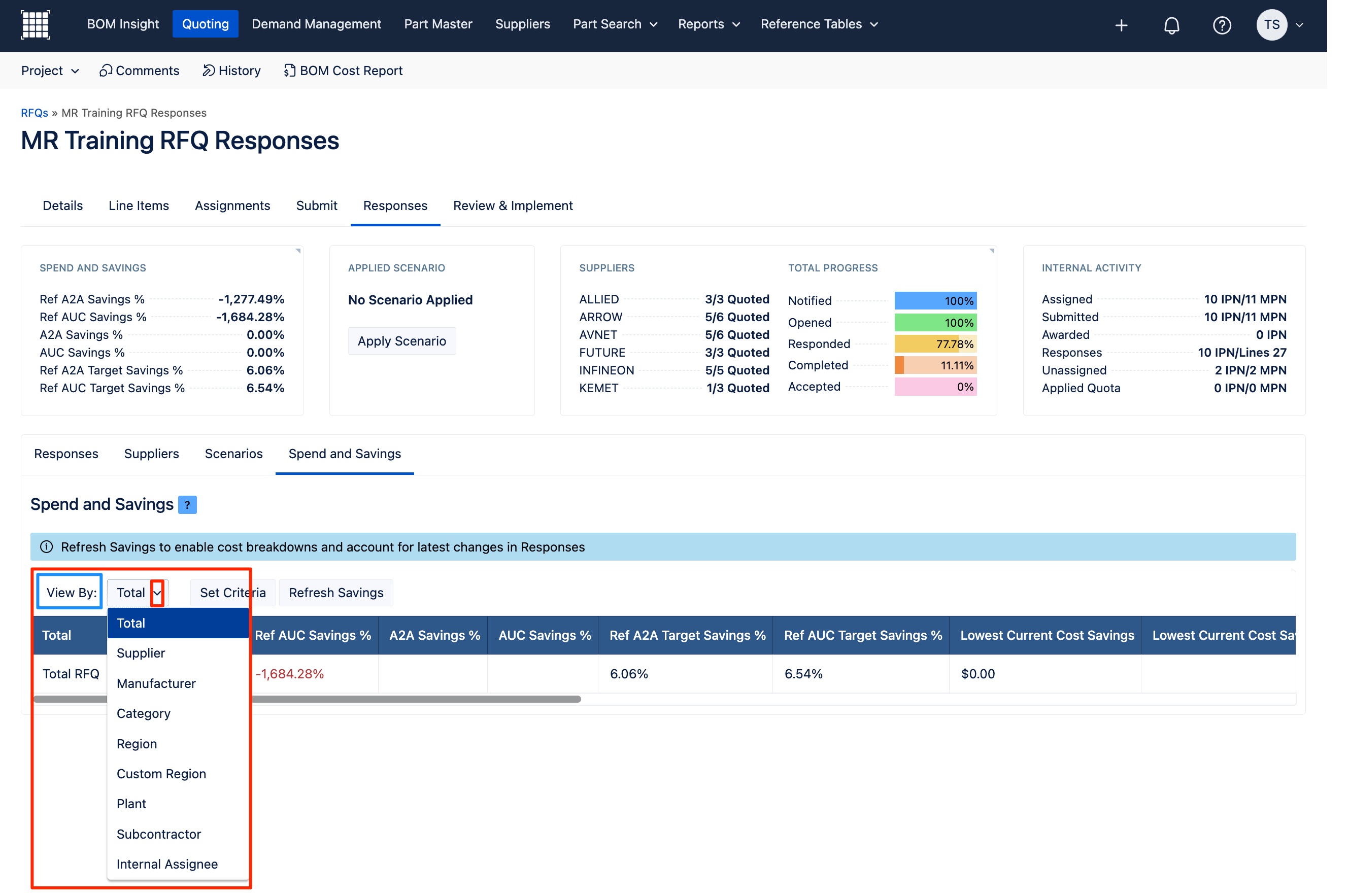This screenshot has width=1348, height=896.
Task: Switch to the Submit tab
Action: coord(317,205)
